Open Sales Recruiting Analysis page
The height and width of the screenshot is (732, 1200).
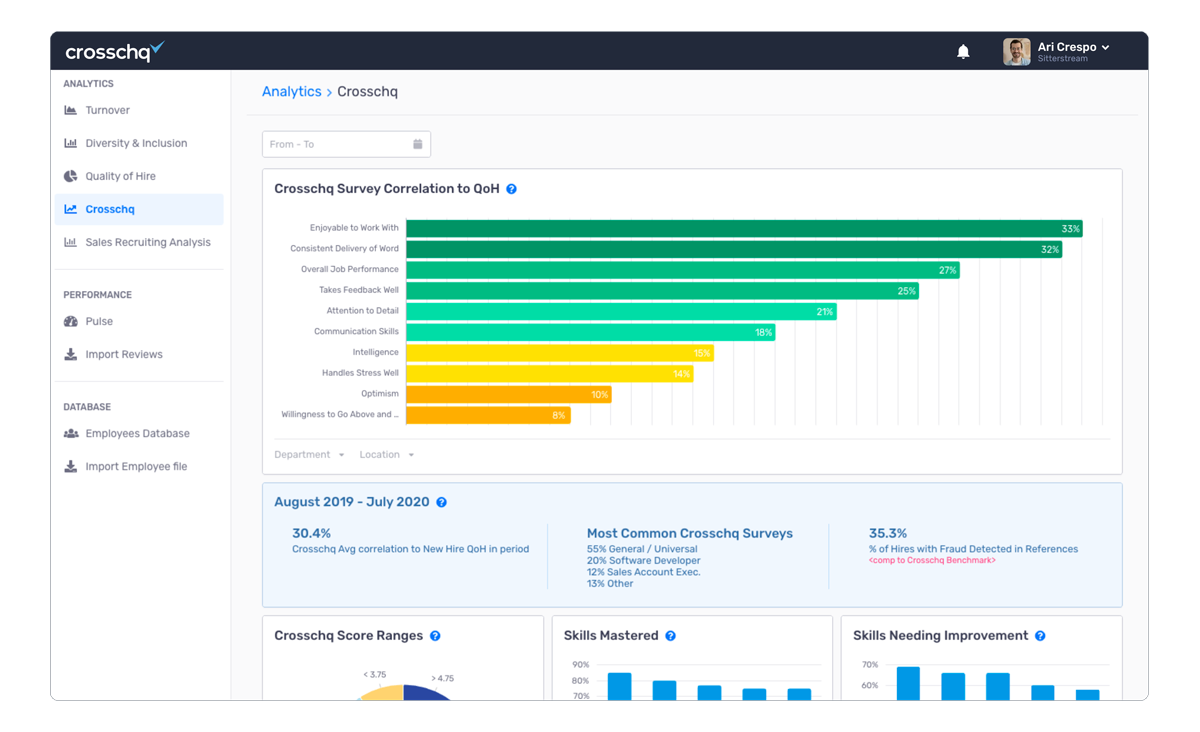(148, 242)
